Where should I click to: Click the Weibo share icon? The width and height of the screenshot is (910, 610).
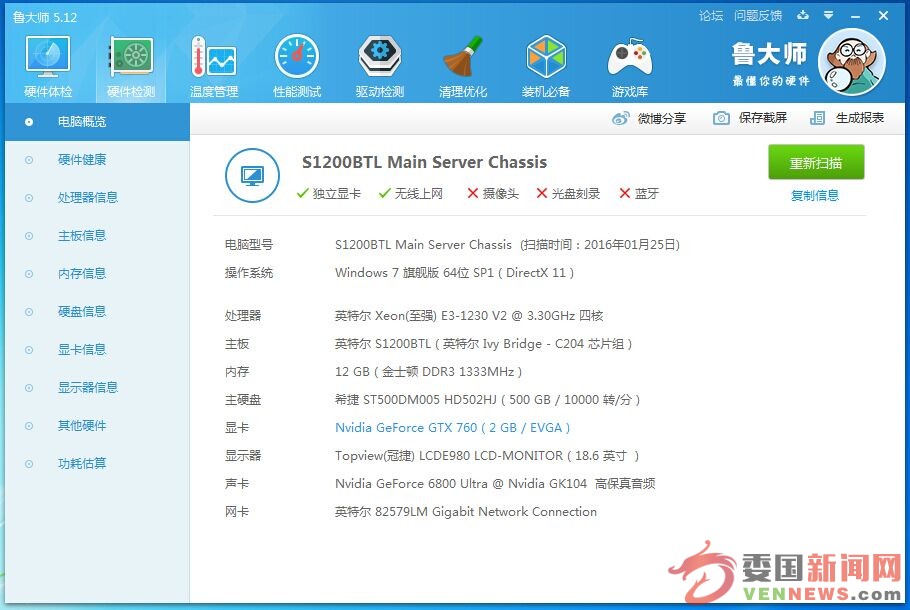point(620,118)
